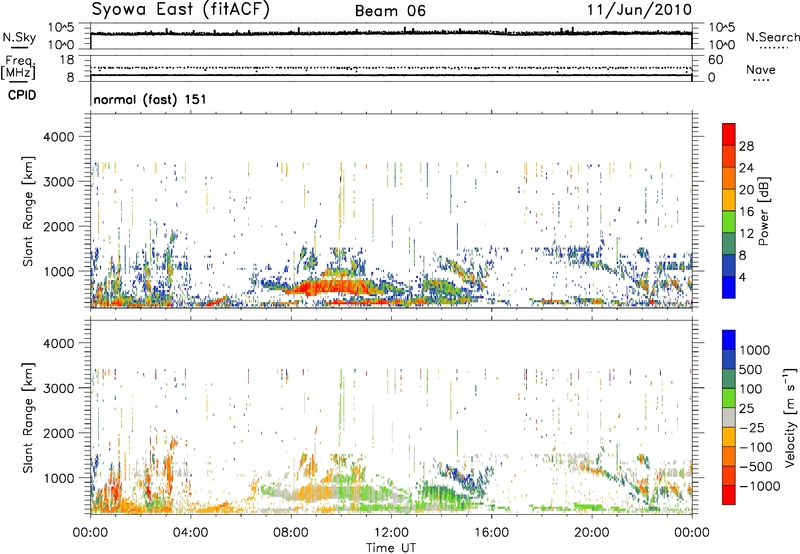Click the date '11/Jun/2010'
800x554 pixels.
tap(639, 10)
